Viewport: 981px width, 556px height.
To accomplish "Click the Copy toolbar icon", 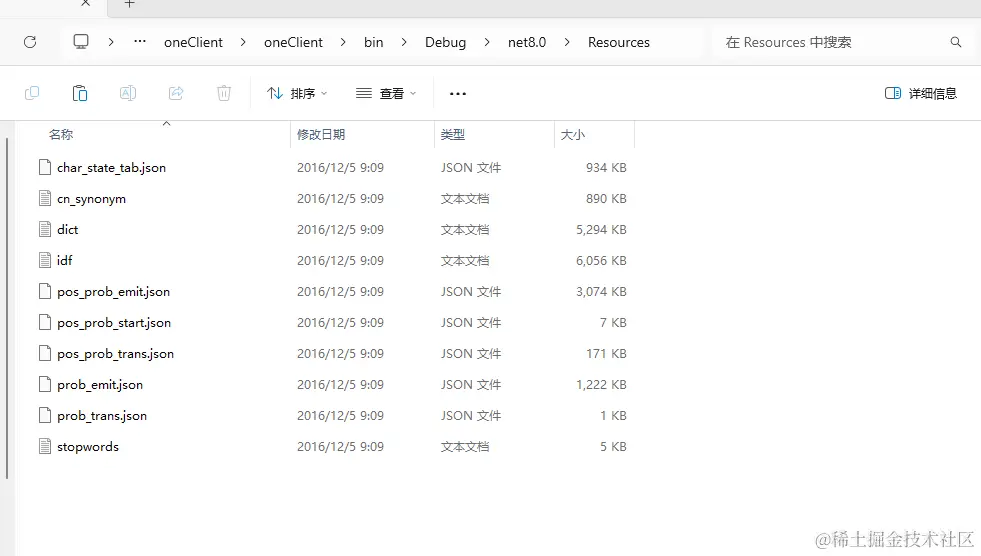I will (32, 93).
